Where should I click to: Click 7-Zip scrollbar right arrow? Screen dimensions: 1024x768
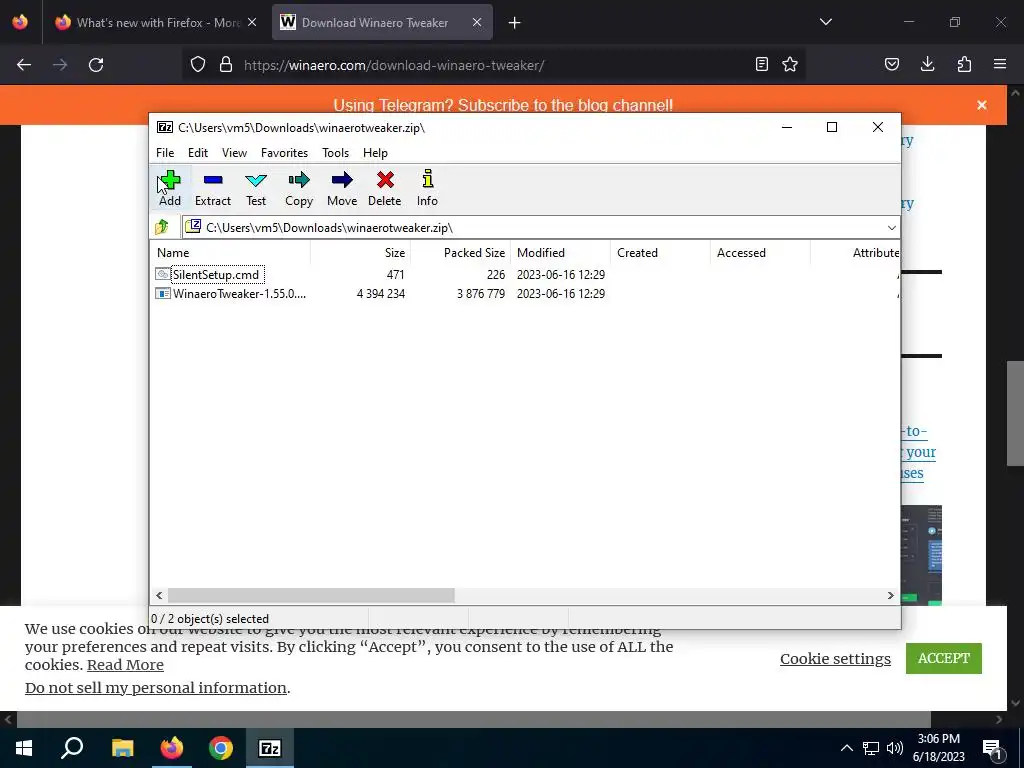[890, 595]
